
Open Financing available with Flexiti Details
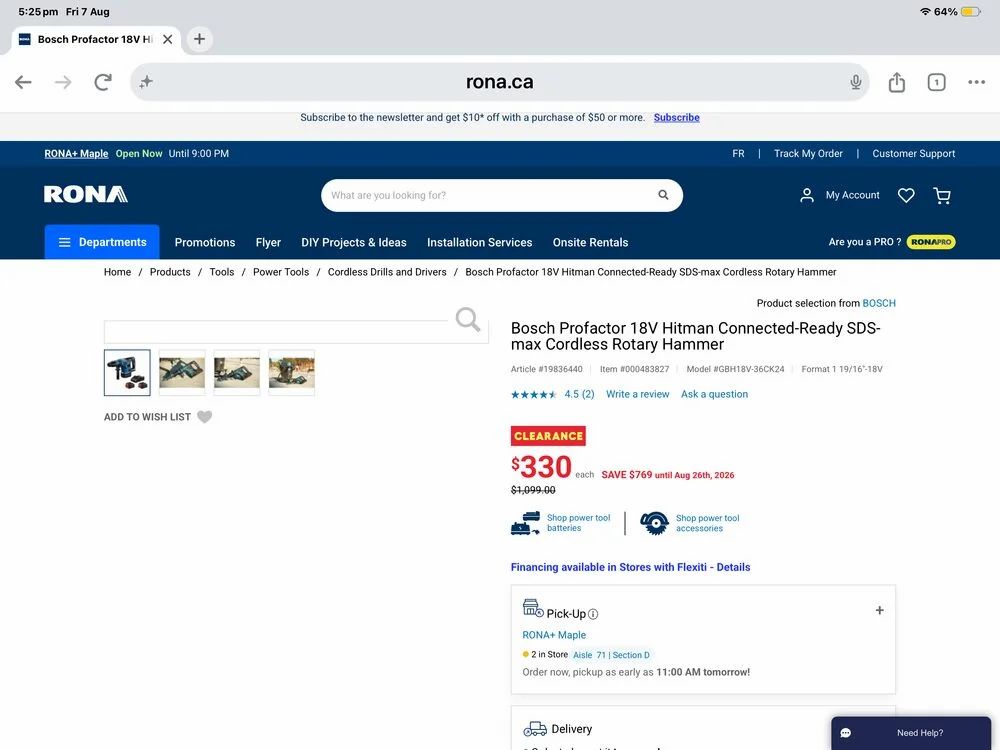point(630,567)
